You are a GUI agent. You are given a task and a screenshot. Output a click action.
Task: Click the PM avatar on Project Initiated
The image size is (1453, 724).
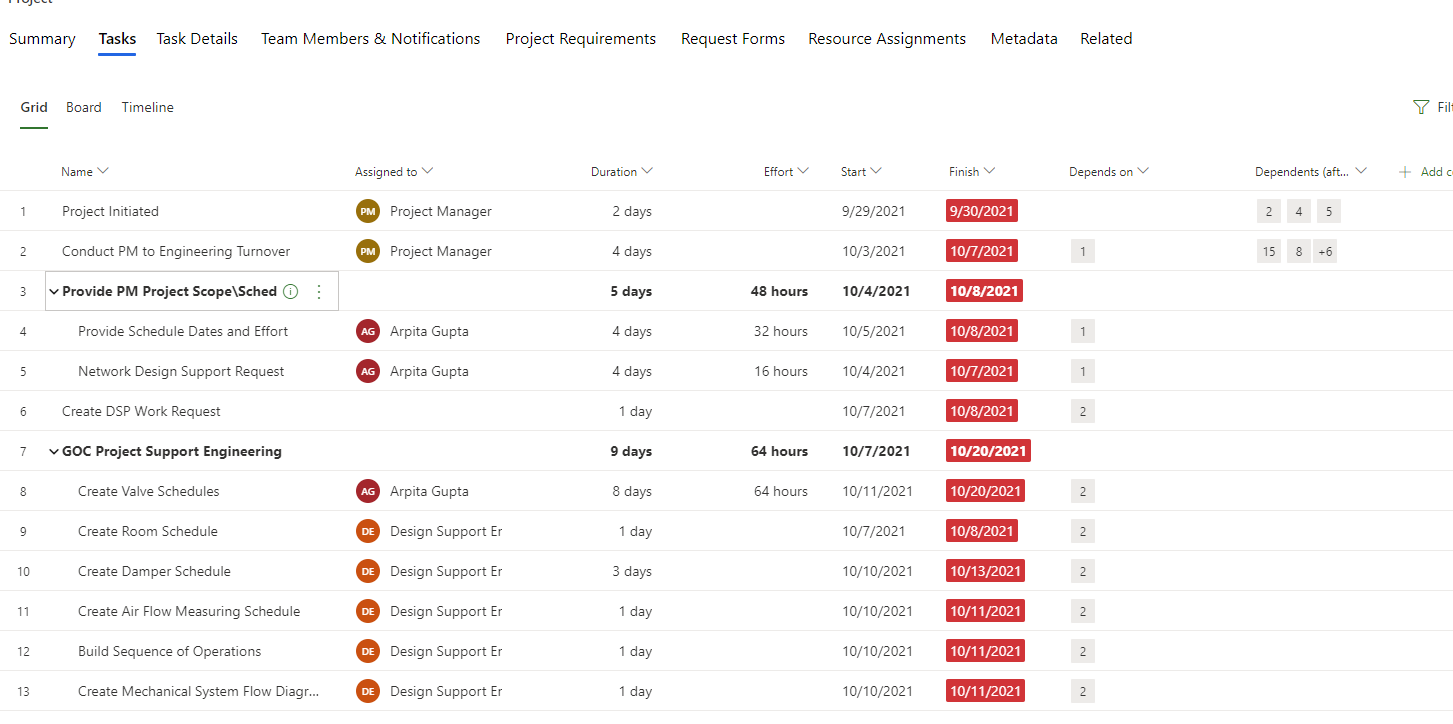[367, 211]
